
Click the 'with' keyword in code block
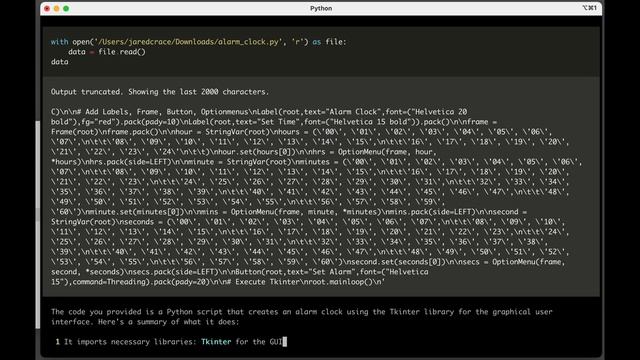coord(60,42)
